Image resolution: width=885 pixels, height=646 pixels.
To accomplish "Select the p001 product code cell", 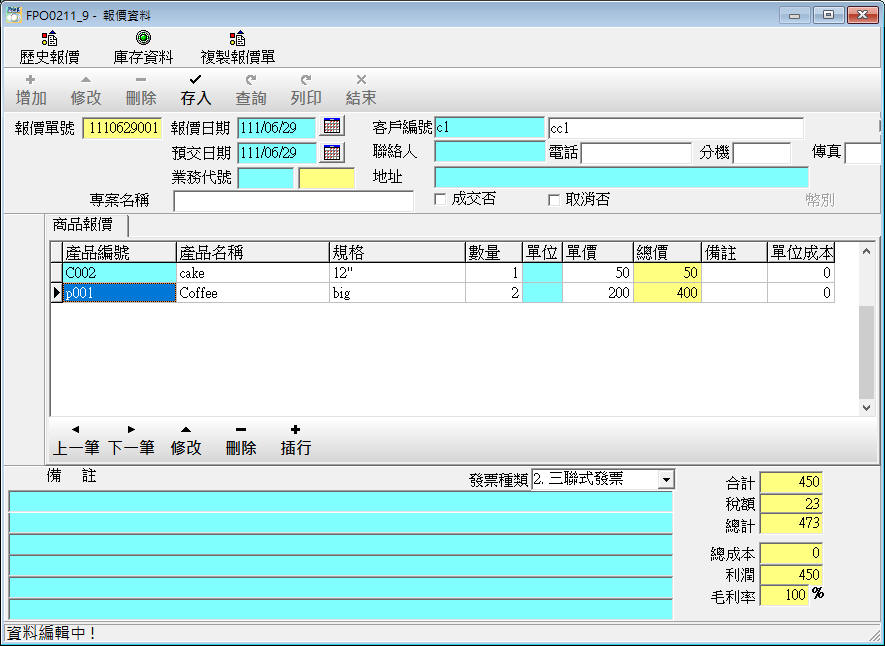I will tap(119, 293).
